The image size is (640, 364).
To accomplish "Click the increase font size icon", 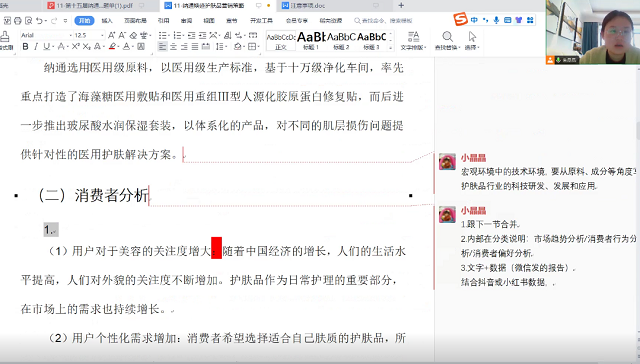I will coord(111,36).
